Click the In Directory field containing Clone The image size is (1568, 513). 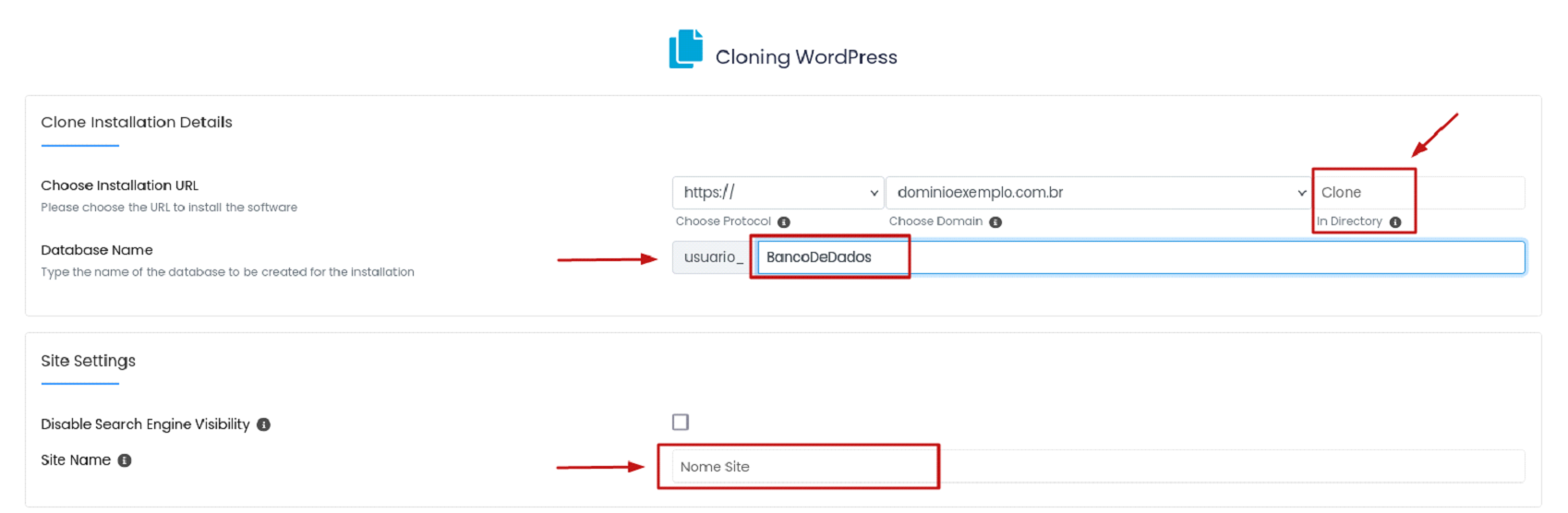pos(1418,193)
